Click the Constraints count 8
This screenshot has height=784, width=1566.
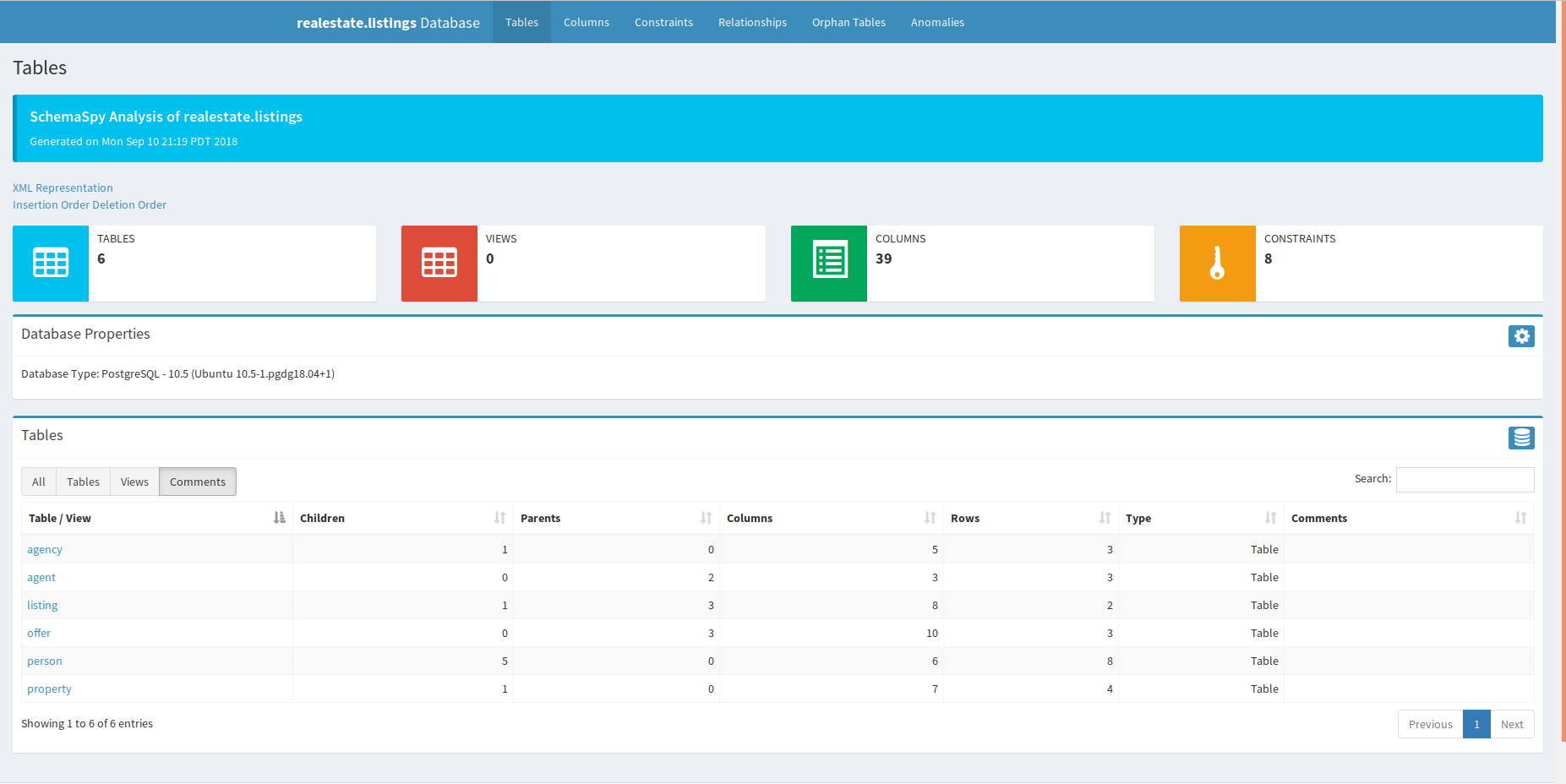(1268, 259)
